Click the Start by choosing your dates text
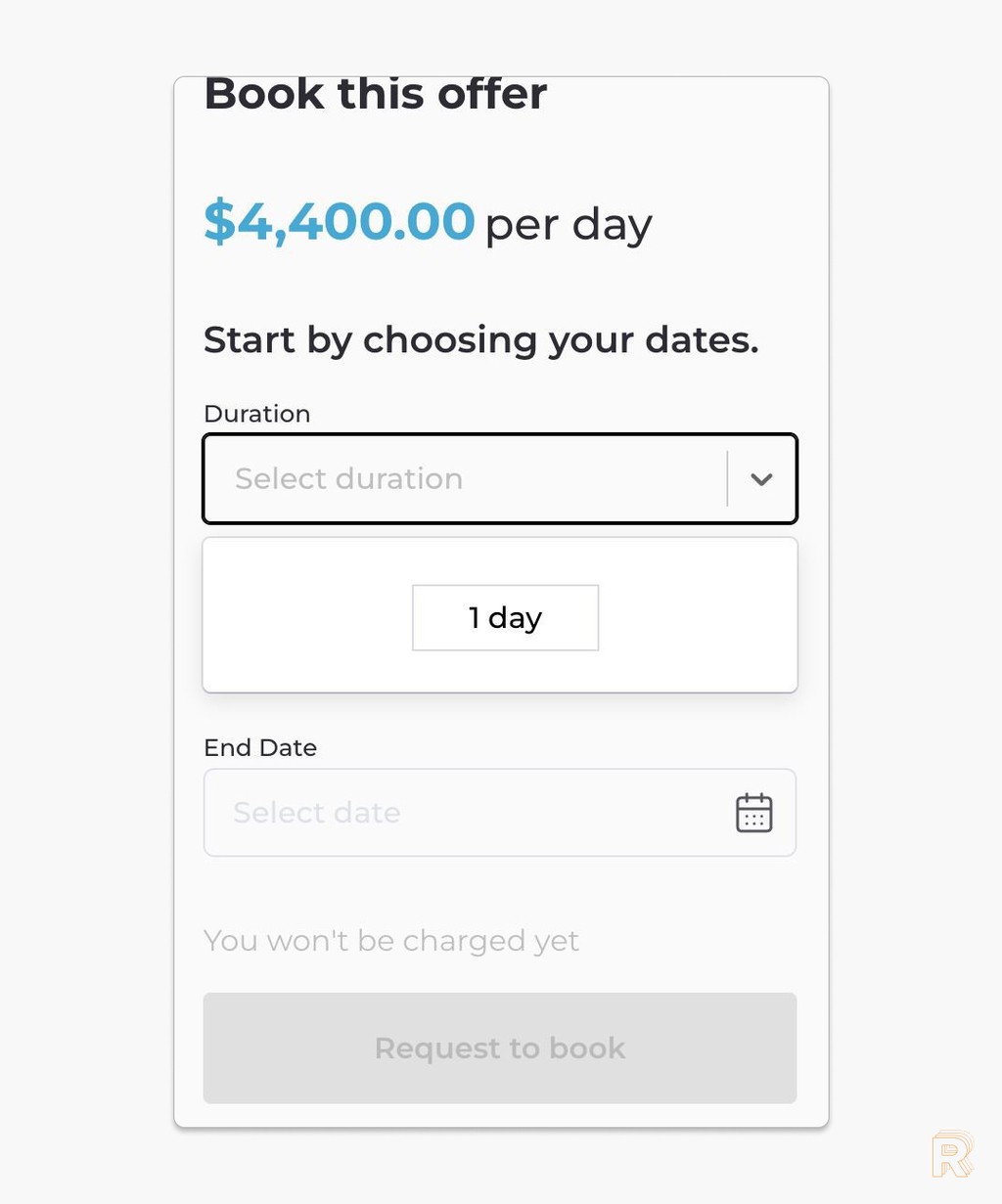 [x=480, y=340]
